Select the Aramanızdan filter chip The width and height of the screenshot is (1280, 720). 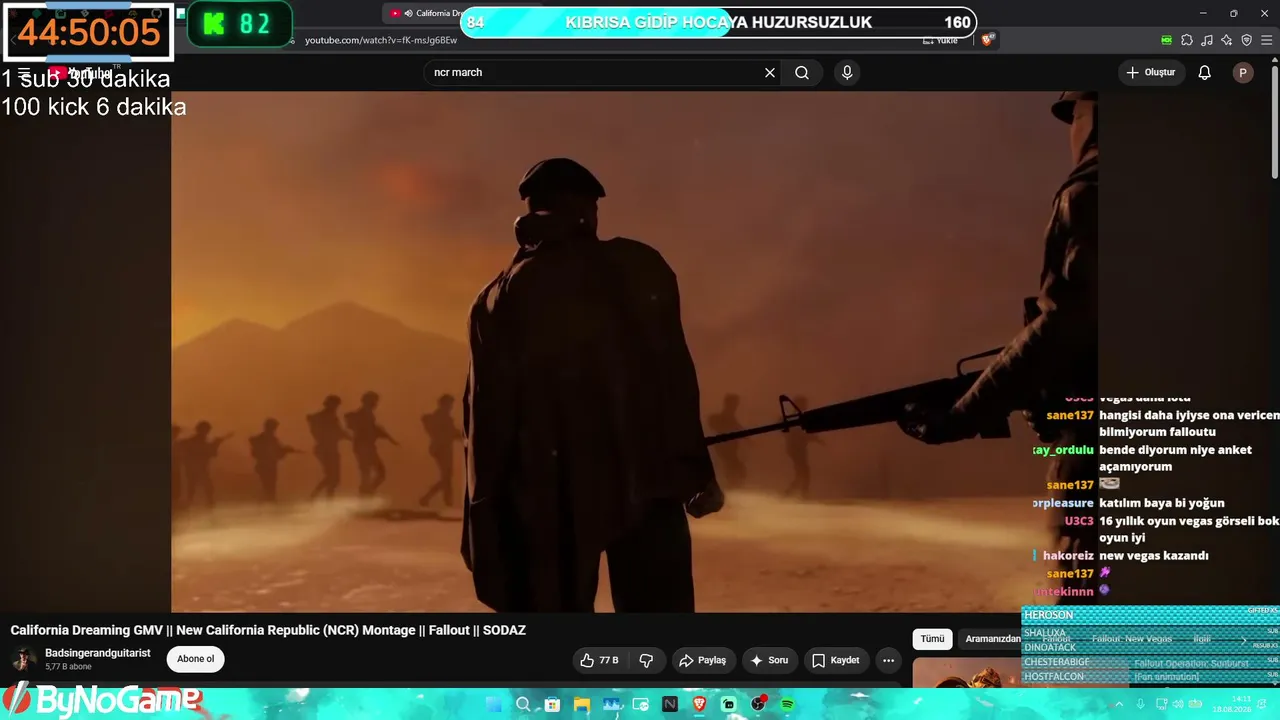[992, 639]
